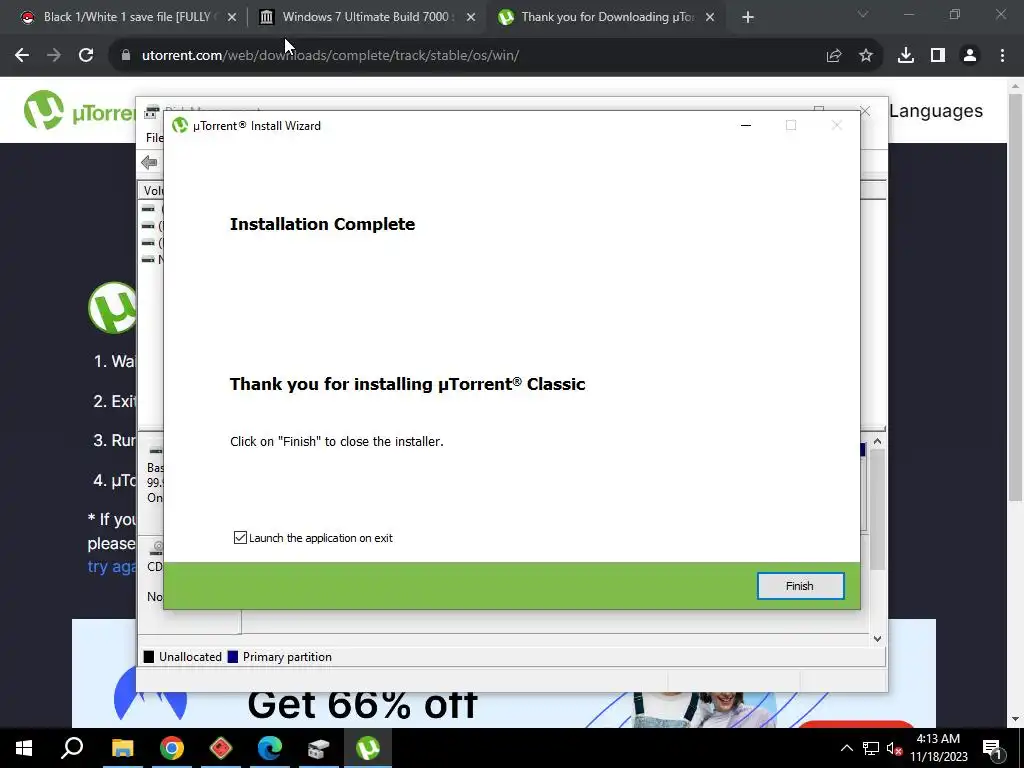The height and width of the screenshot is (768, 1024).
Task: Close the Black 1/White 1 save file tab
Action: [232, 18]
